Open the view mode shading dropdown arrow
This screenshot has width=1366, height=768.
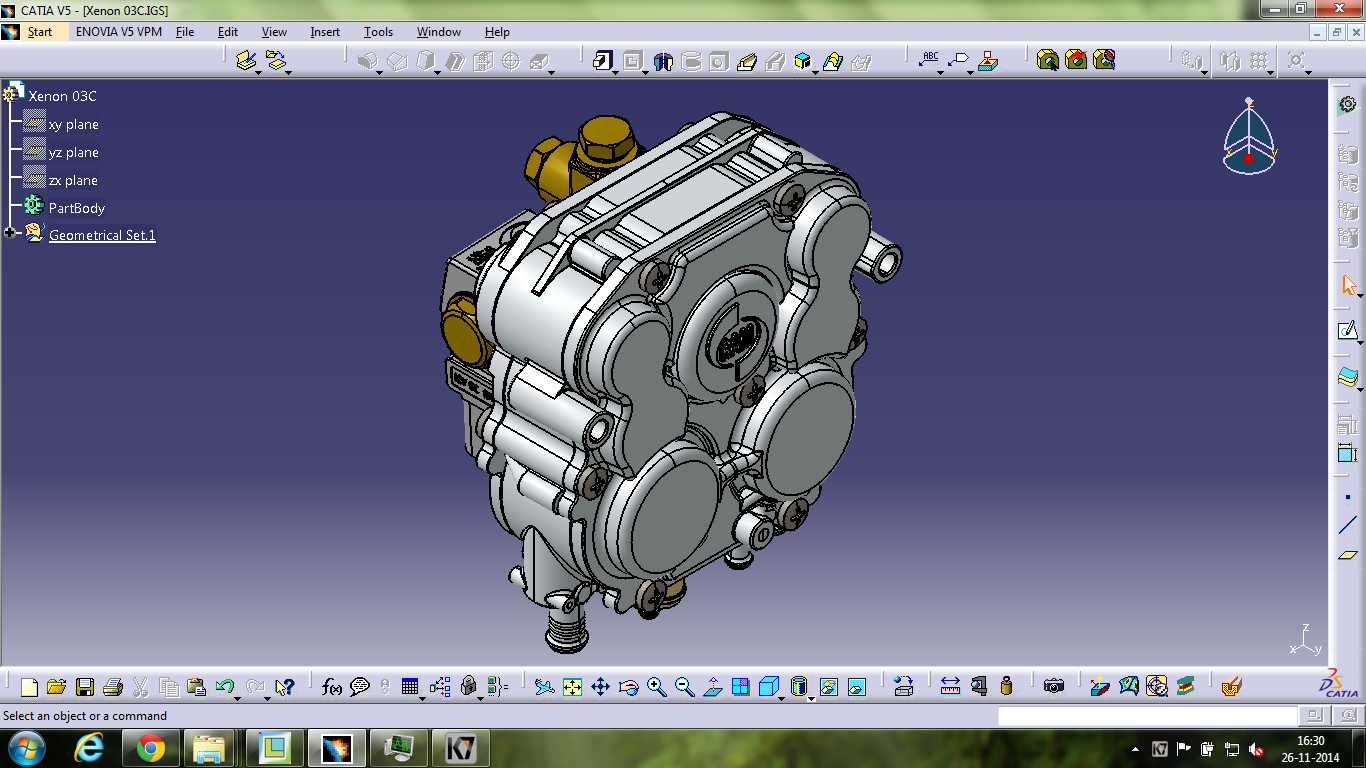point(811,698)
